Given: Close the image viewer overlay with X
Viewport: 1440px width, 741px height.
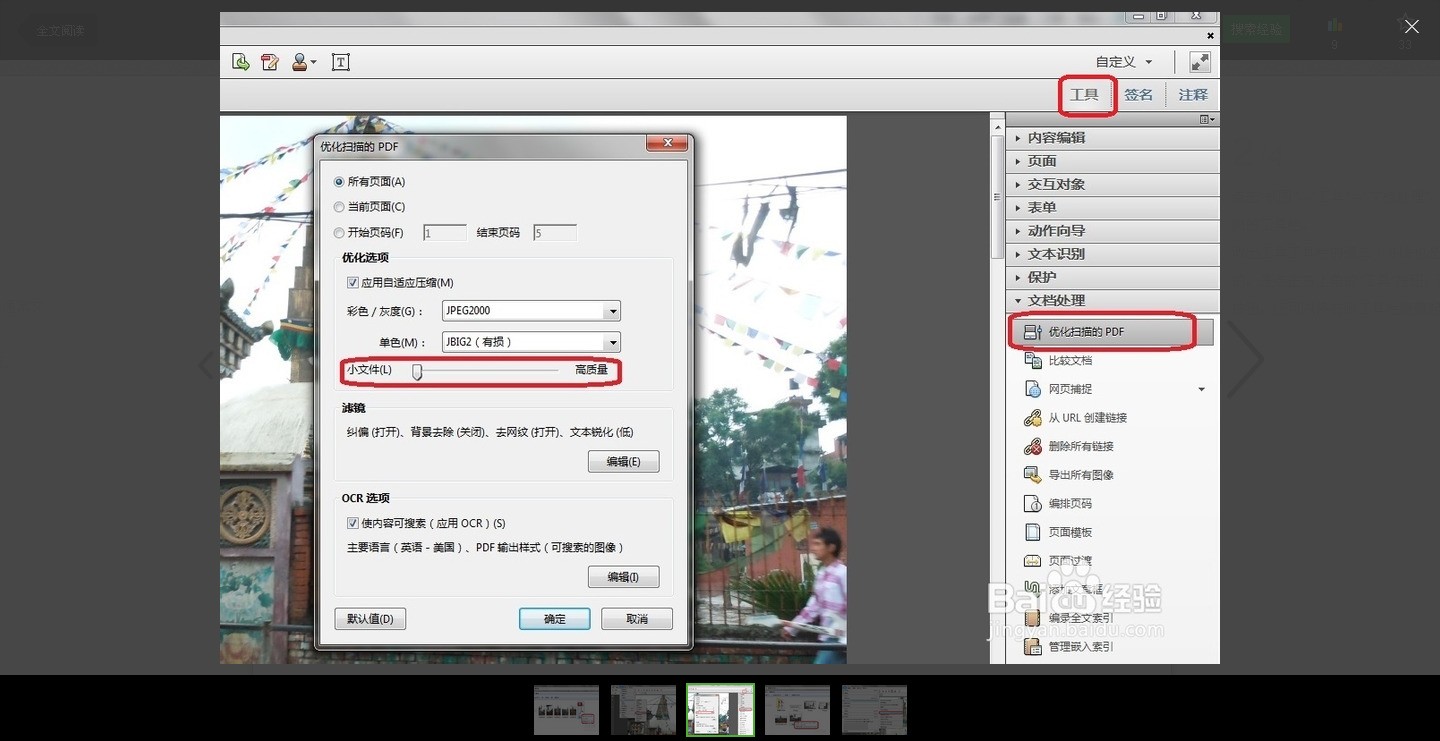Looking at the screenshot, I should pos(1411,26).
